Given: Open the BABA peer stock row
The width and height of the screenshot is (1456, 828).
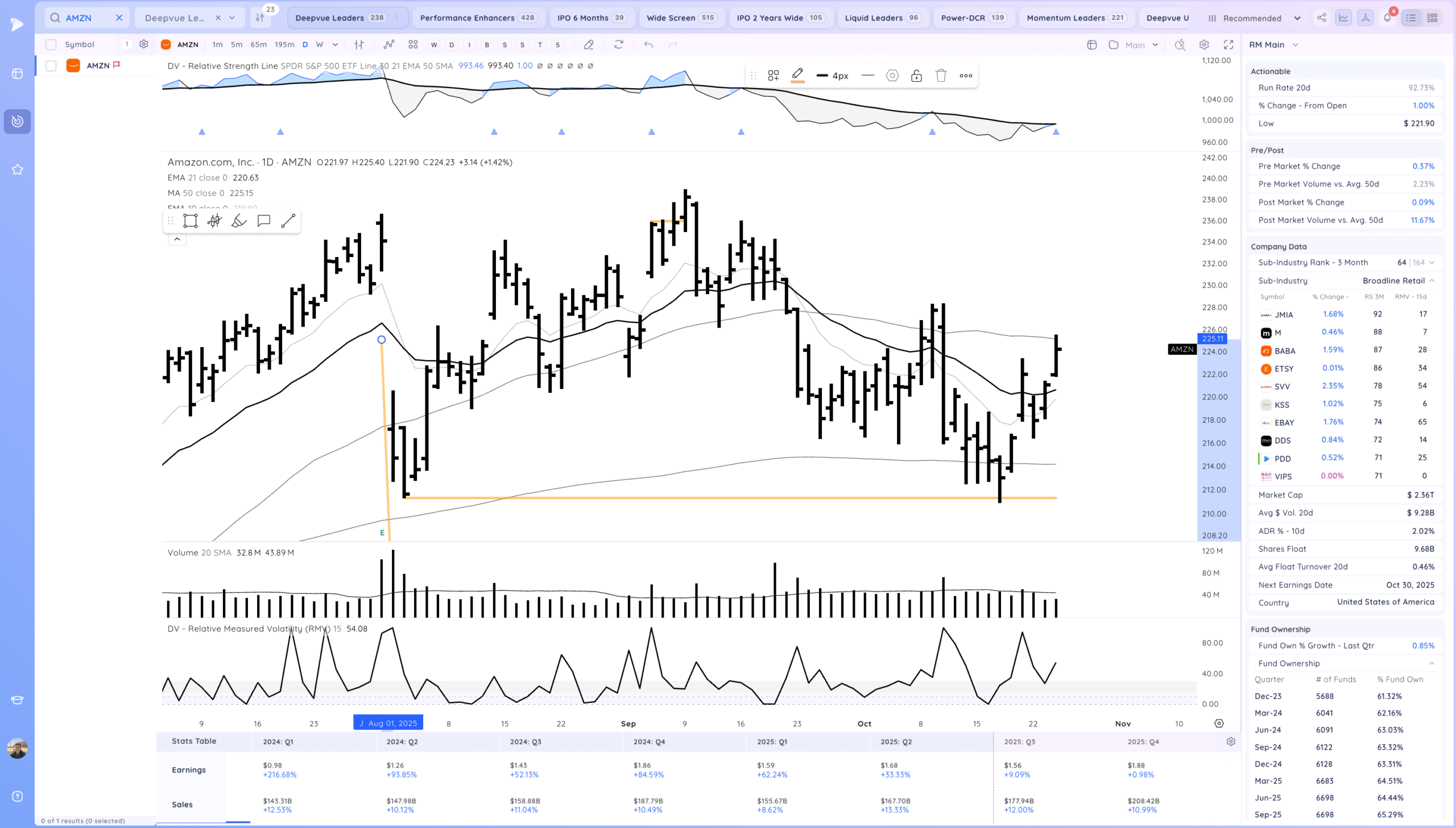Looking at the screenshot, I should pyautogui.click(x=1284, y=351).
